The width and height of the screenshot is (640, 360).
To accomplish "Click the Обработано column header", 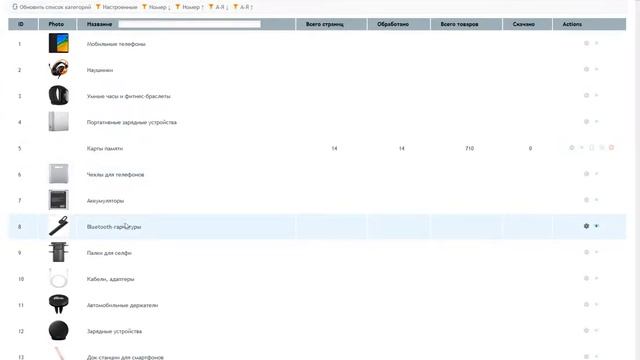I will [x=399, y=24].
